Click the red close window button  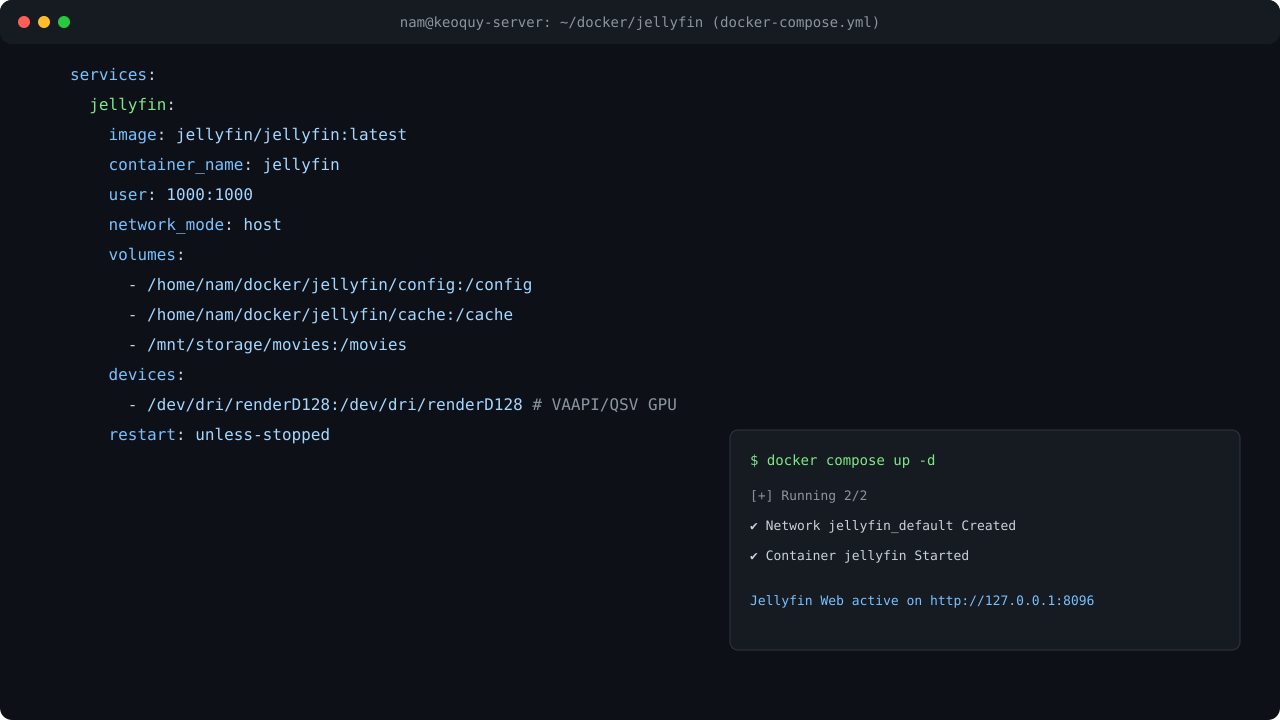click(x=24, y=22)
